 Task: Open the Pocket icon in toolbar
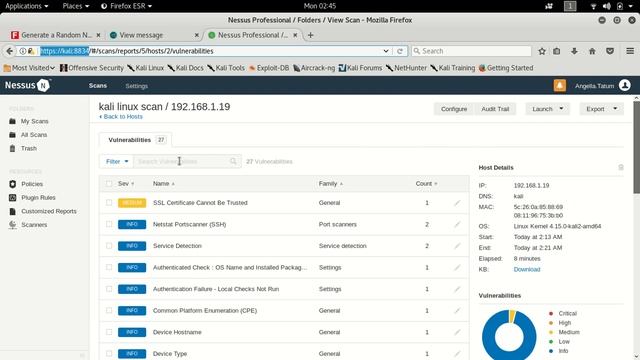pos(610,51)
